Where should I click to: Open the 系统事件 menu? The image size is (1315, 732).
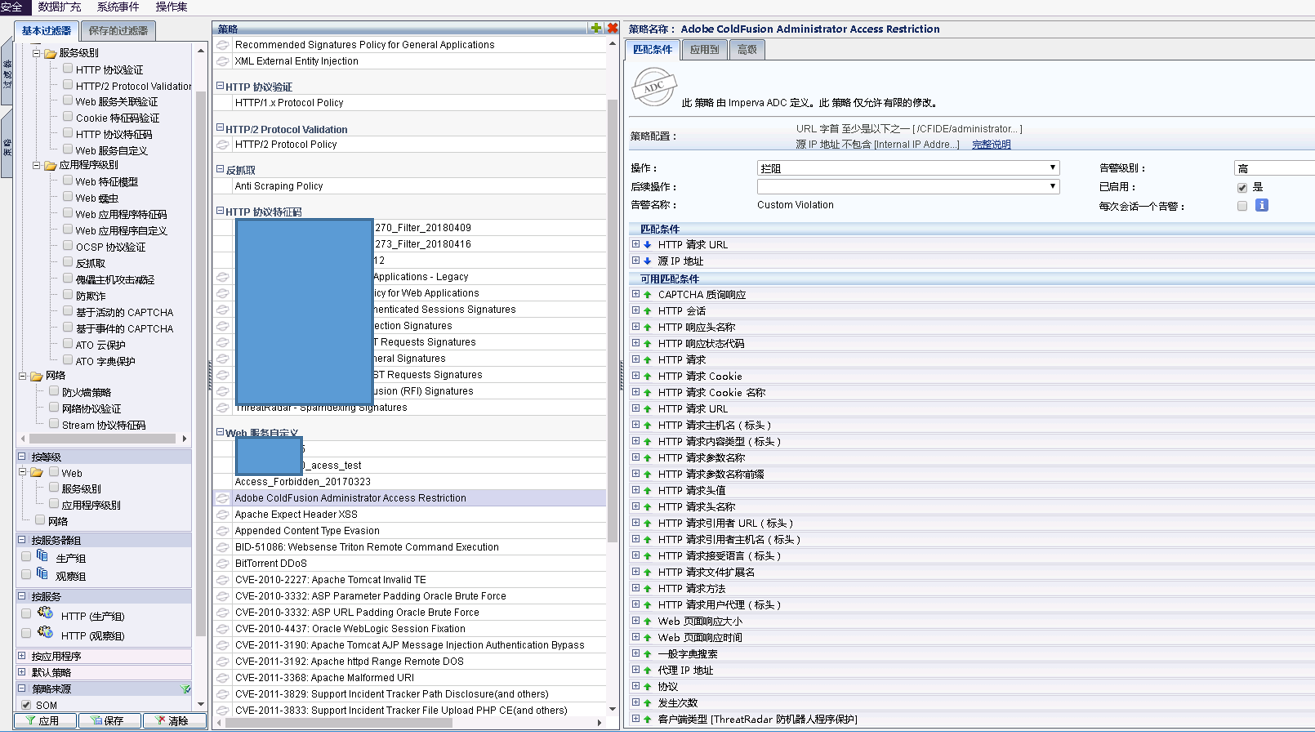pos(118,7)
